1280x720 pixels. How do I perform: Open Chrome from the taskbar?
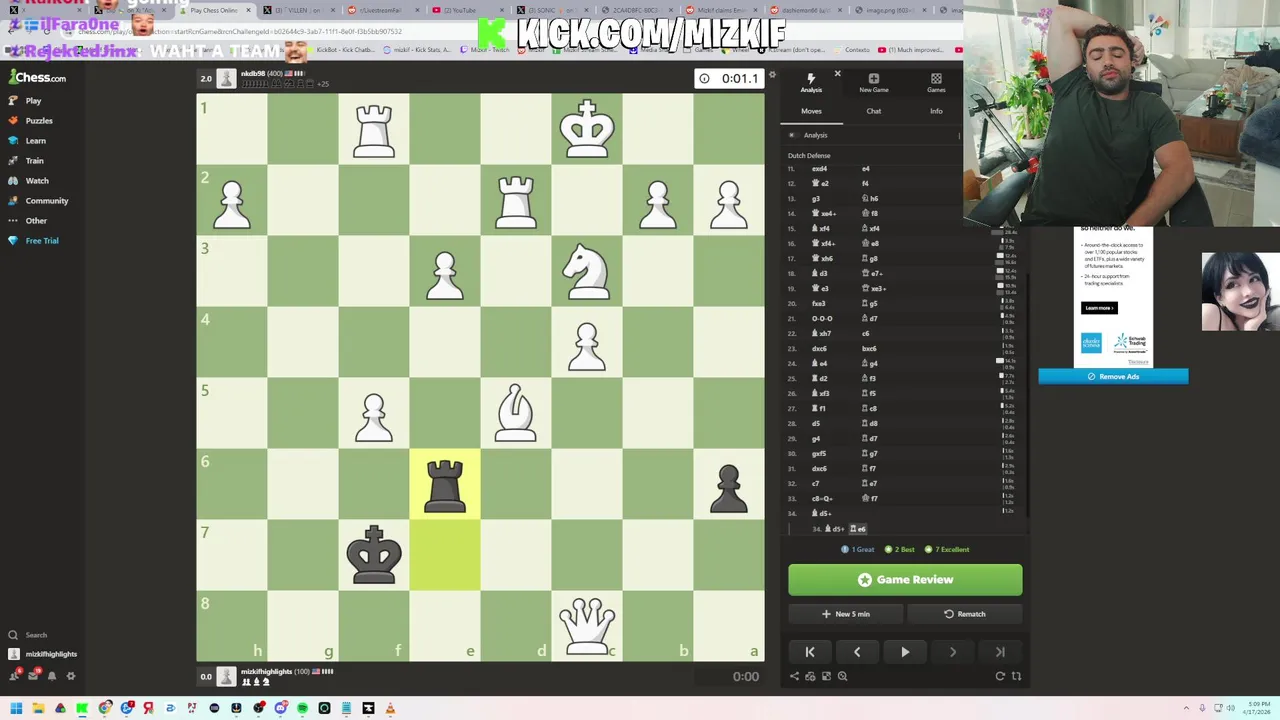104,708
